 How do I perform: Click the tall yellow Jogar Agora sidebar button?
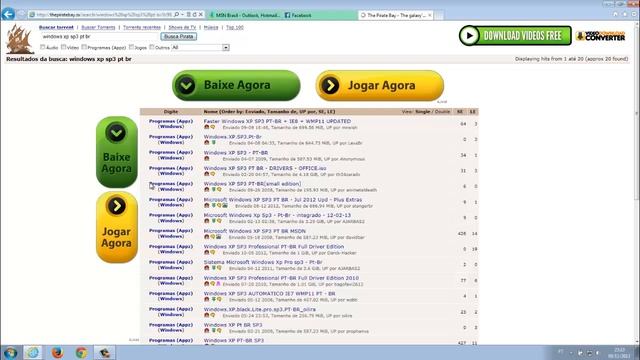point(117,227)
